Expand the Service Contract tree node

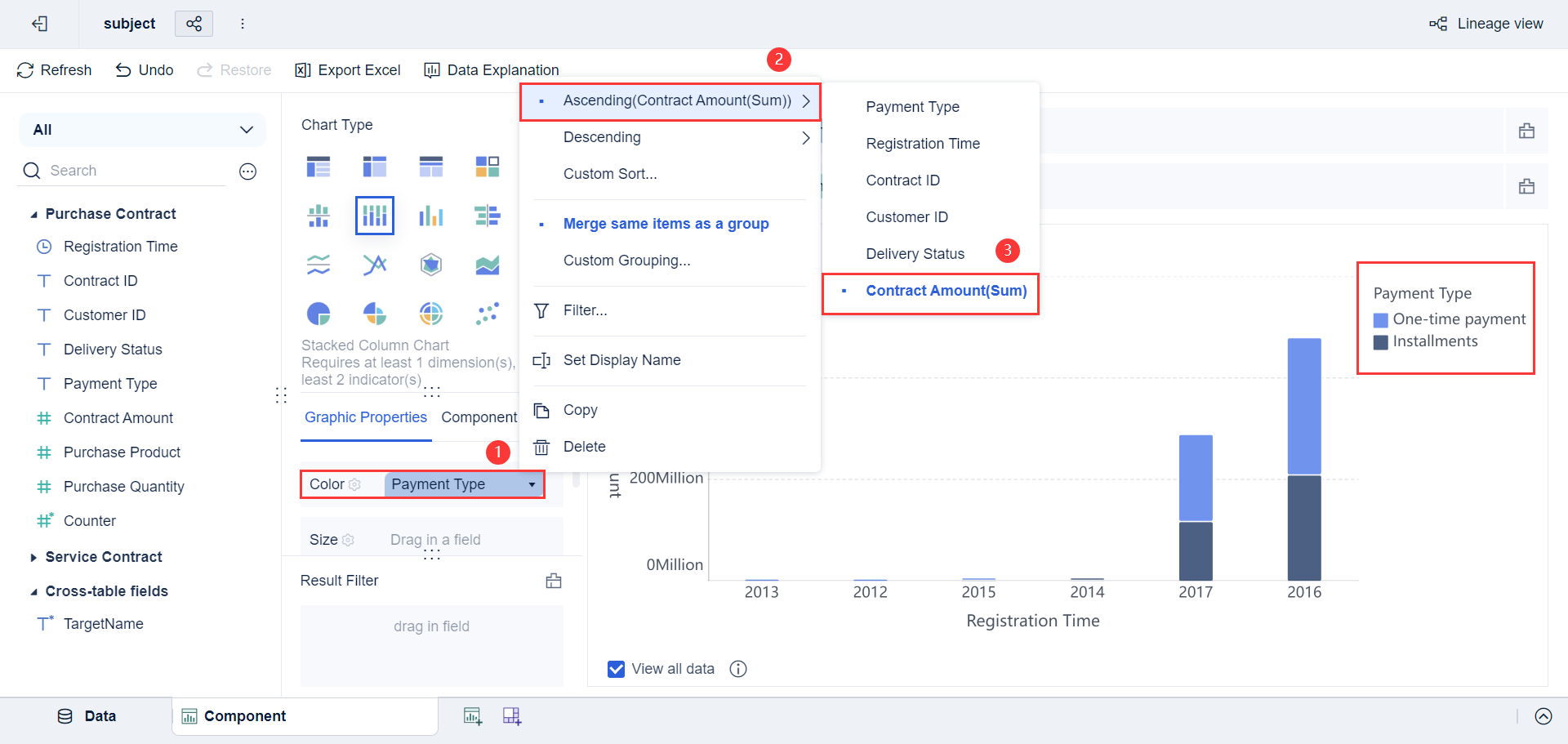click(x=33, y=557)
